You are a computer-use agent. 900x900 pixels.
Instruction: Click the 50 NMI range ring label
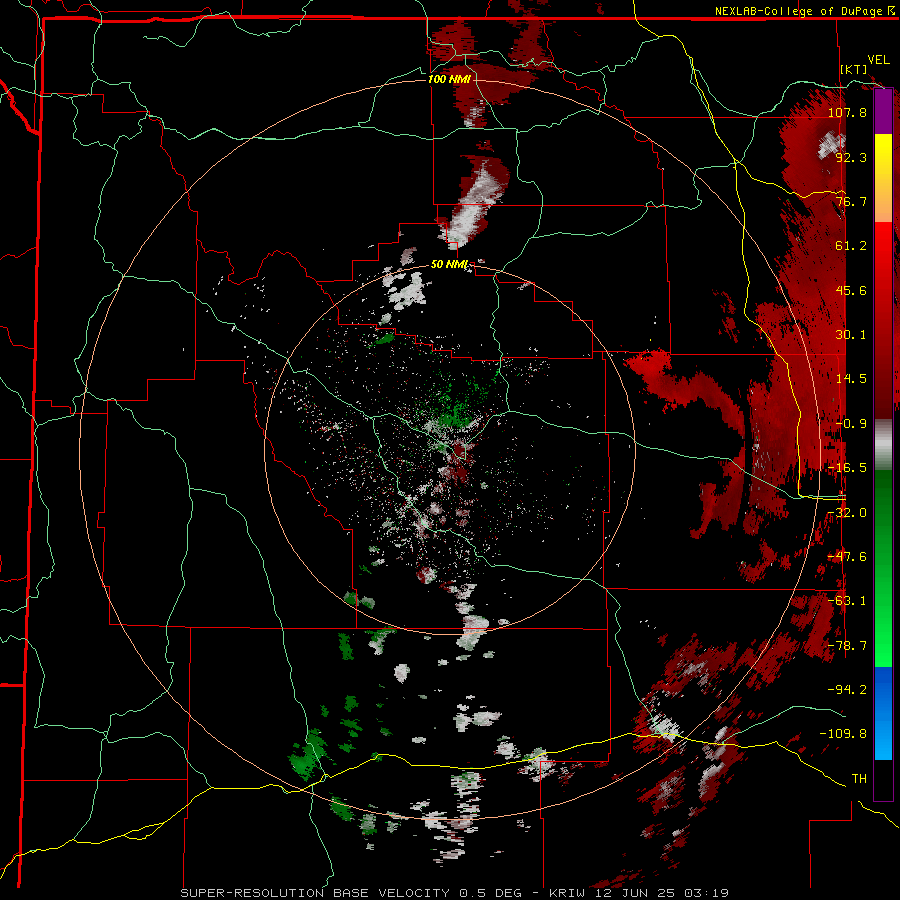tap(449, 265)
